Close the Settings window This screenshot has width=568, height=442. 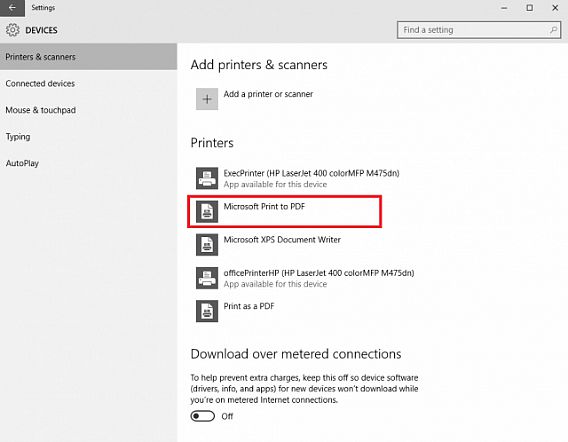[x=555, y=8]
